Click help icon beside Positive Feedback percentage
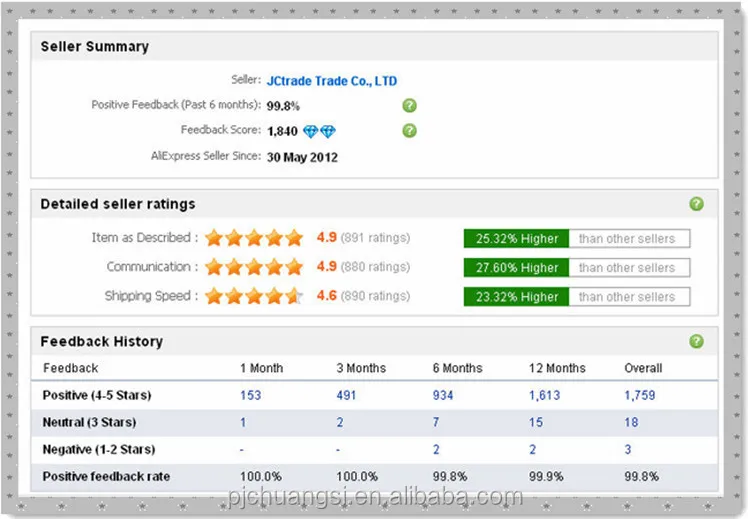Image resolution: width=748 pixels, height=519 pixels. pyautogui.click(x=409, y=105)
